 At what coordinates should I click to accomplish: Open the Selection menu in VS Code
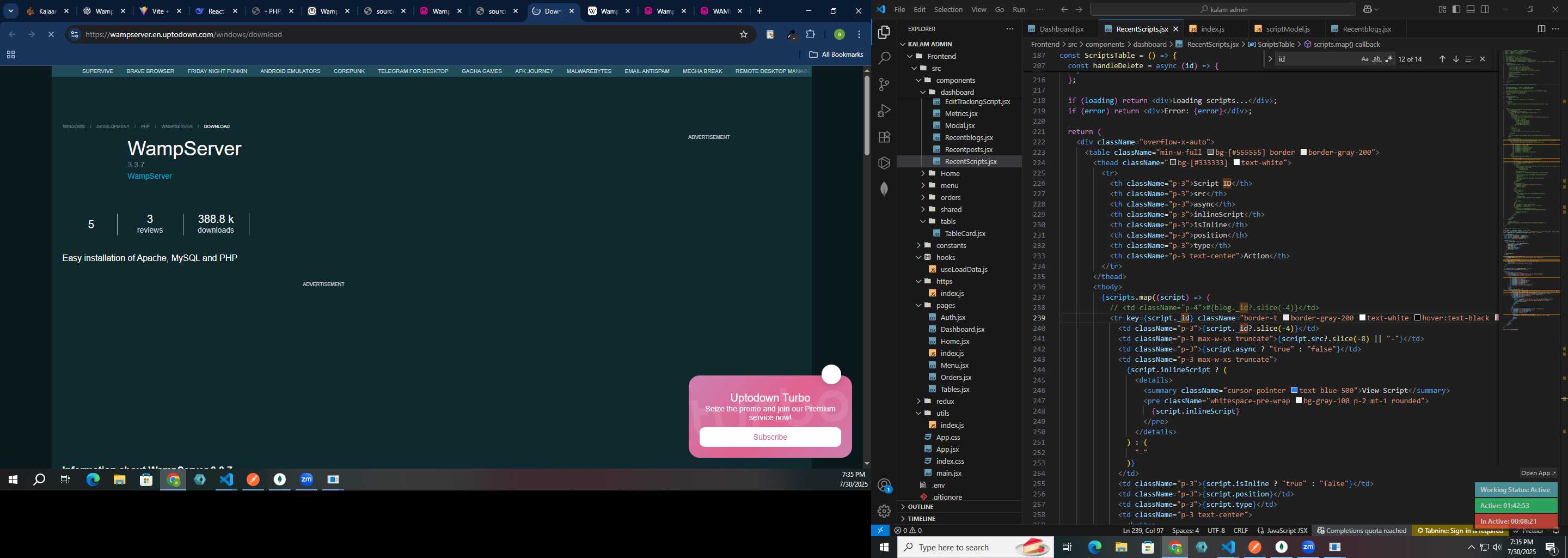click(948, 9)
